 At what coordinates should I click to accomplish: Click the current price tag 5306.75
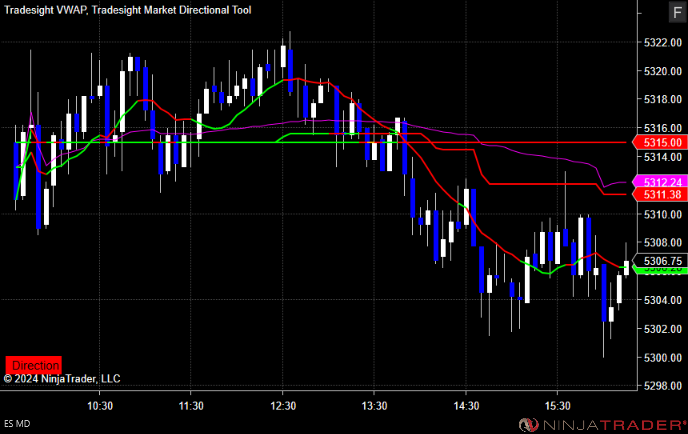660,261
